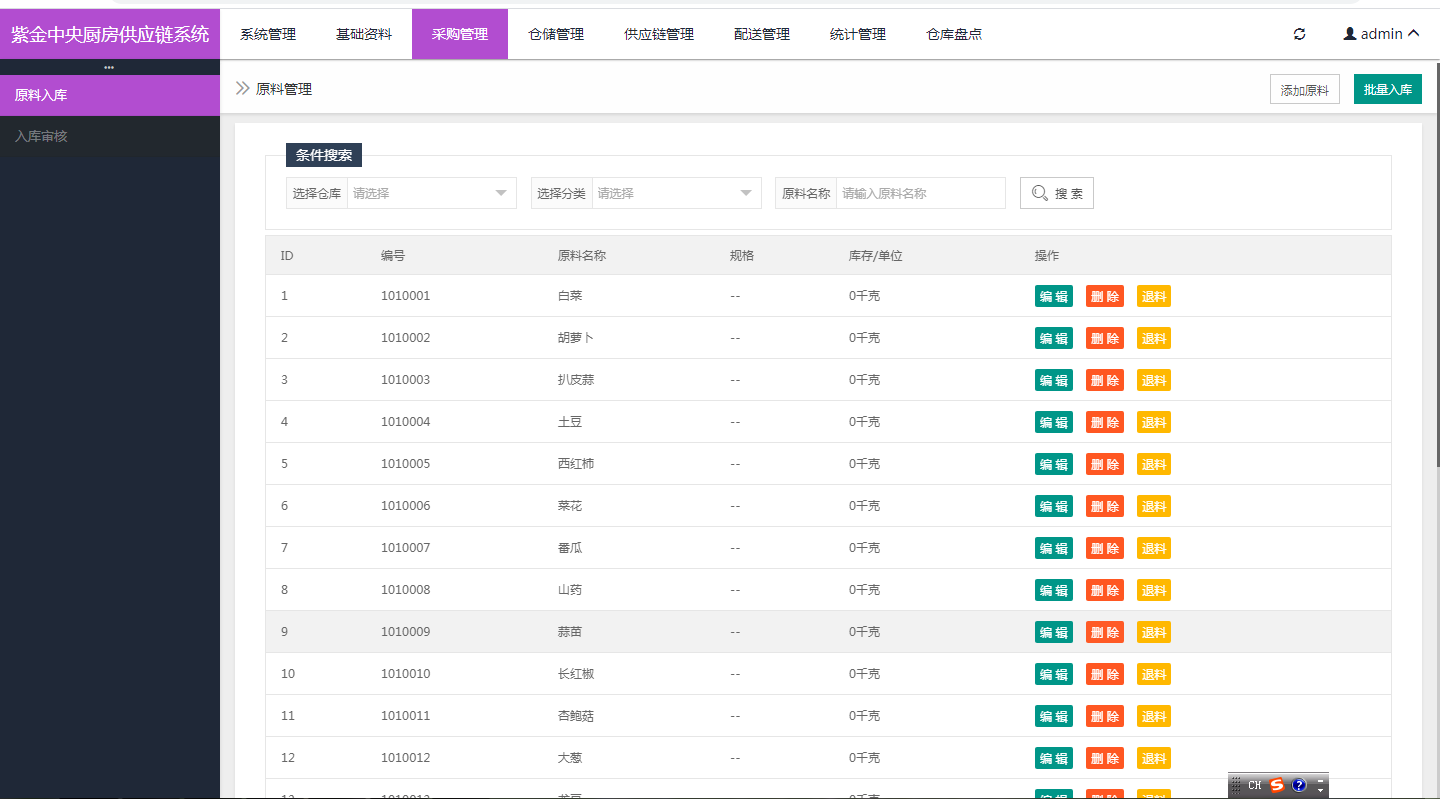This screenshot has width=1440, height=799.
Task: Click the 添加原料 button
Action: pyautogui.click(x=1305, y=89)
